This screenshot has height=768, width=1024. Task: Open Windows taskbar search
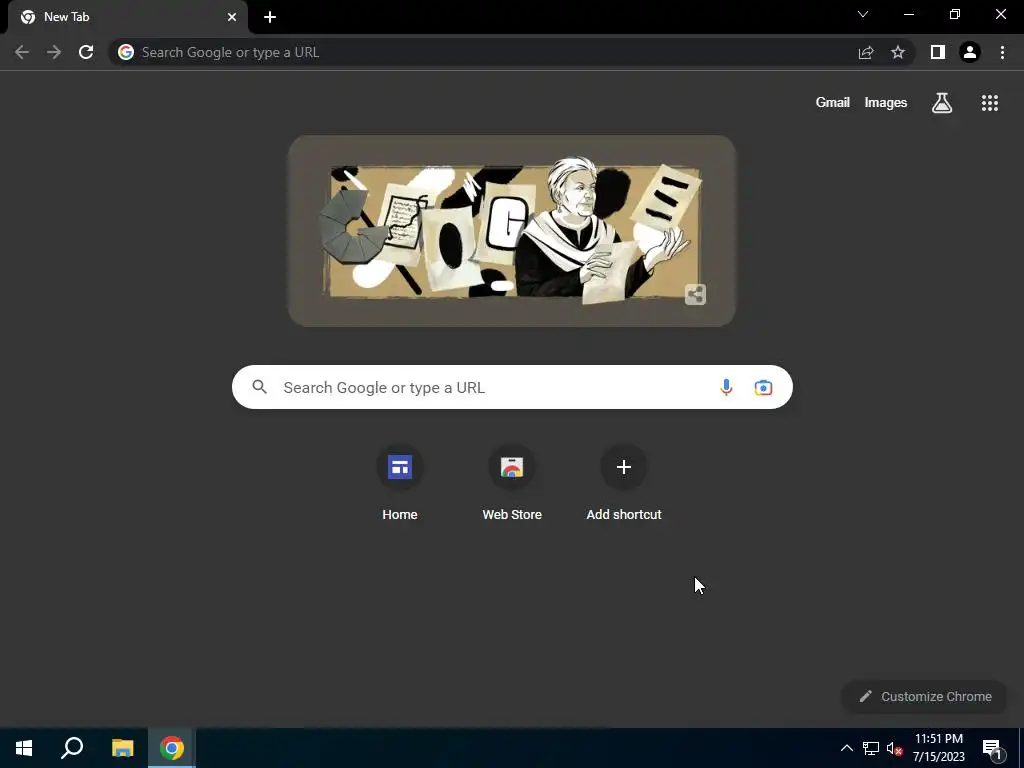(72, 748)
